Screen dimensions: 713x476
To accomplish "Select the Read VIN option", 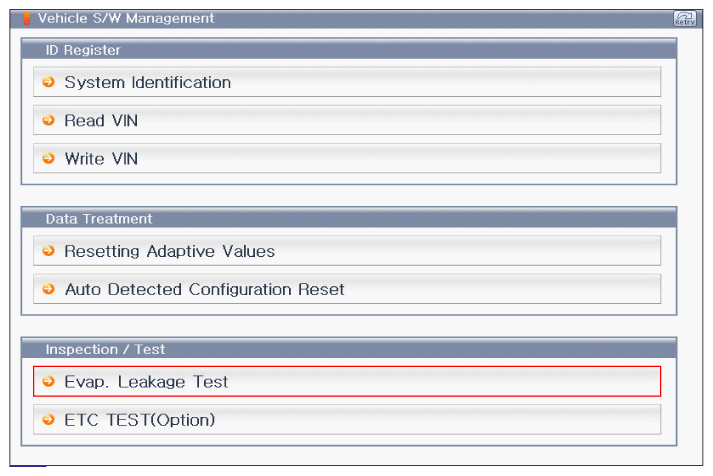I will pos(101,120).
